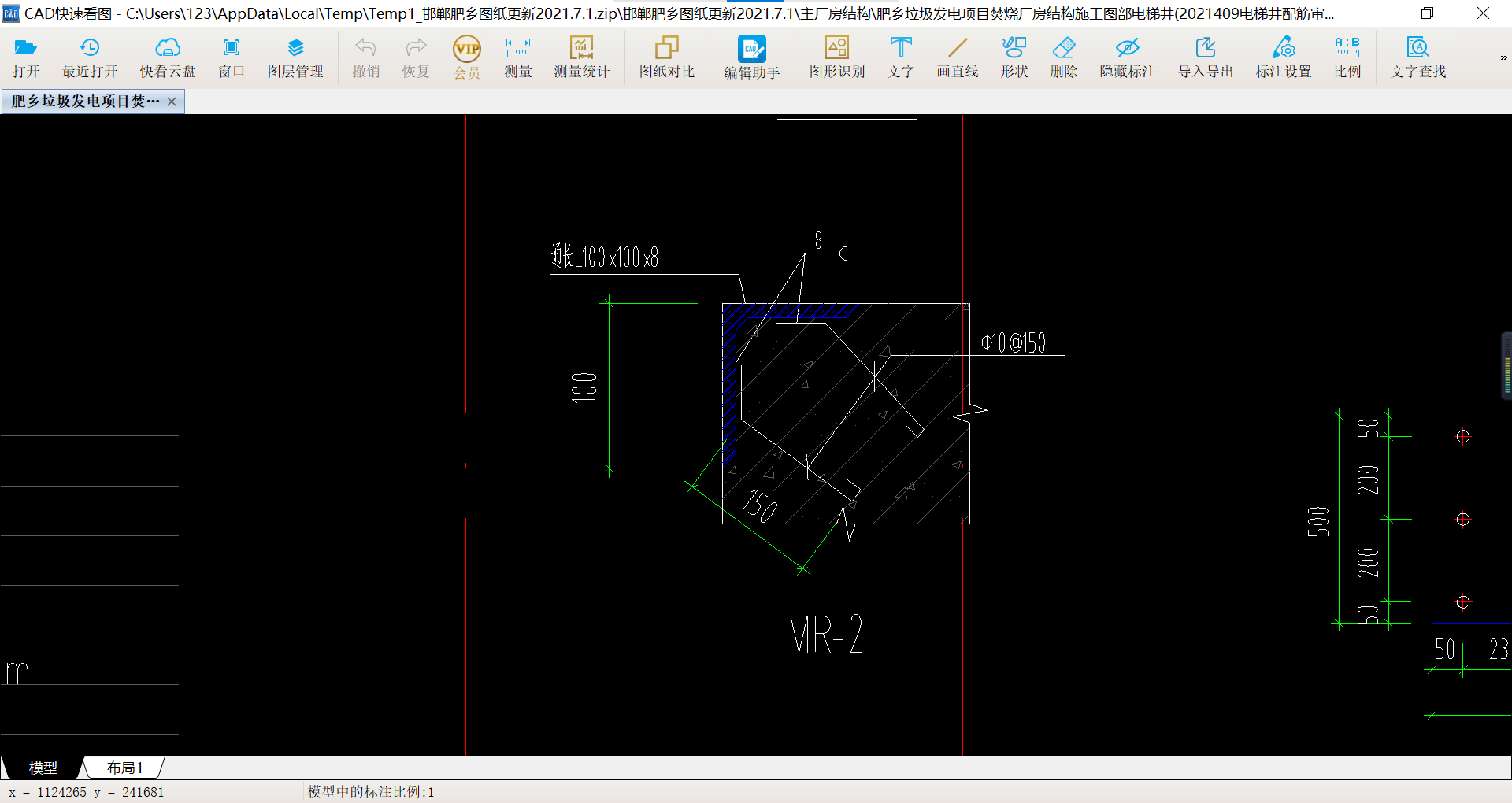Open the layer management panel

(x=295, y=49)
